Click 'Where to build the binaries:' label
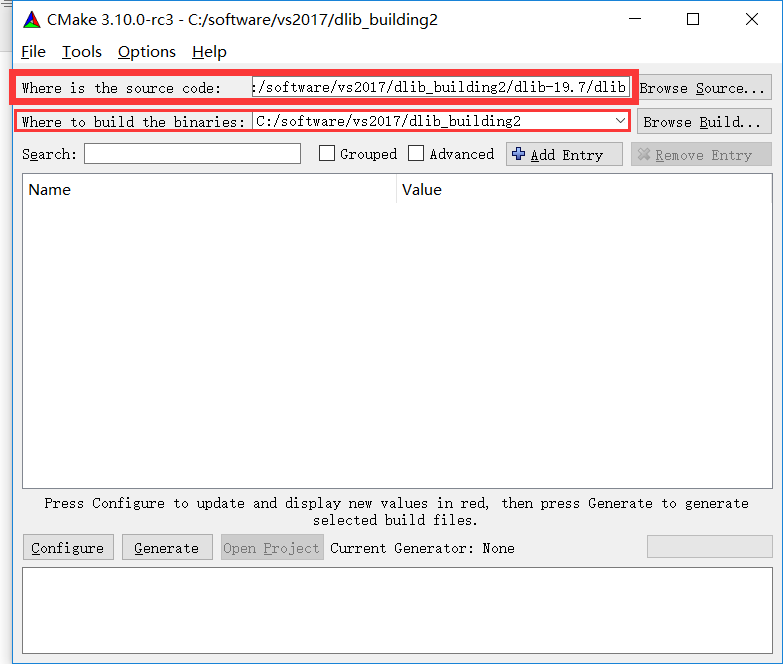The width and height of the screenshot is (783, 664). click(133, 122)
